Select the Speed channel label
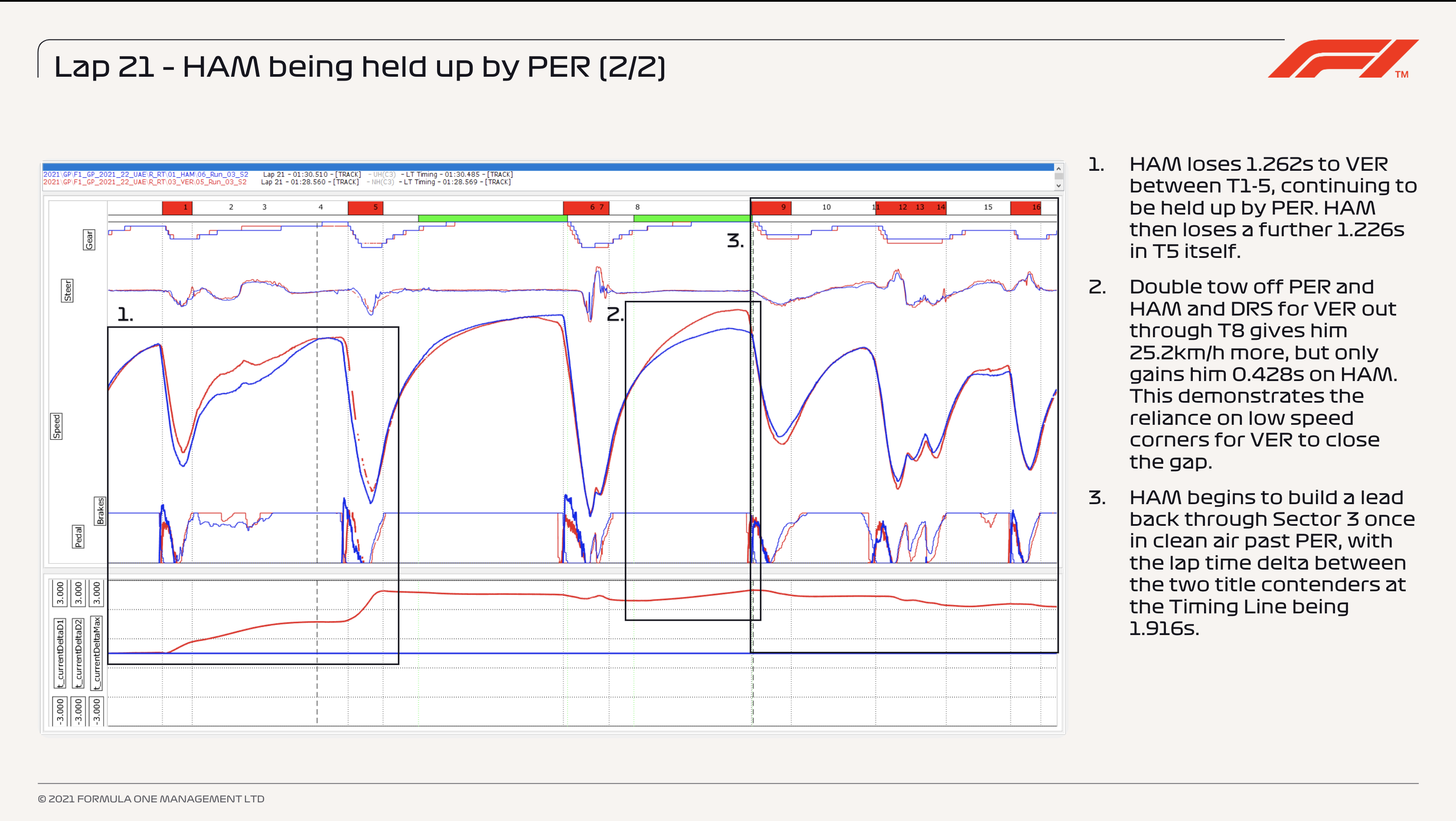 56,426
